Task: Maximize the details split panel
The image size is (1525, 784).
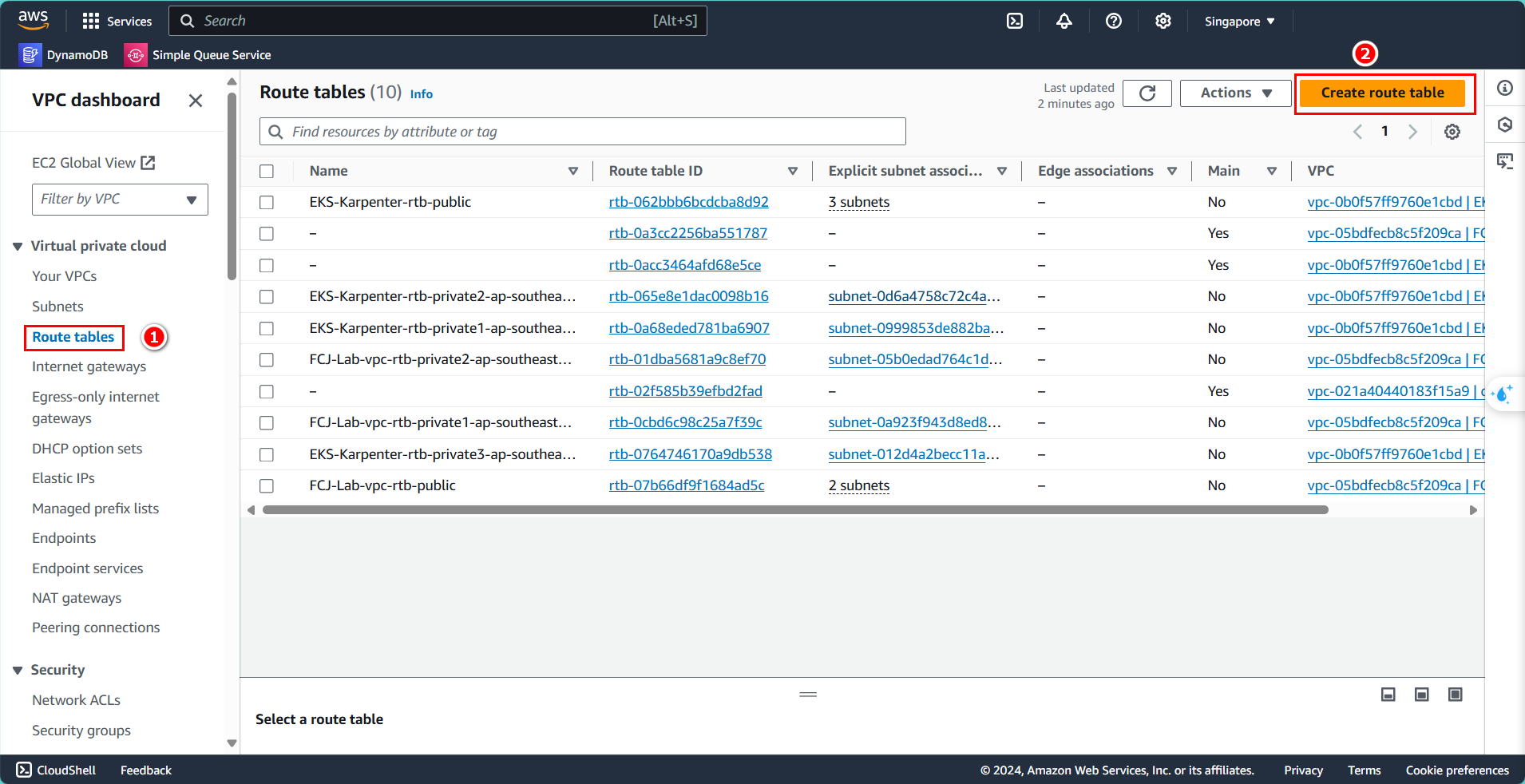Action: (x=1456, y=695)
